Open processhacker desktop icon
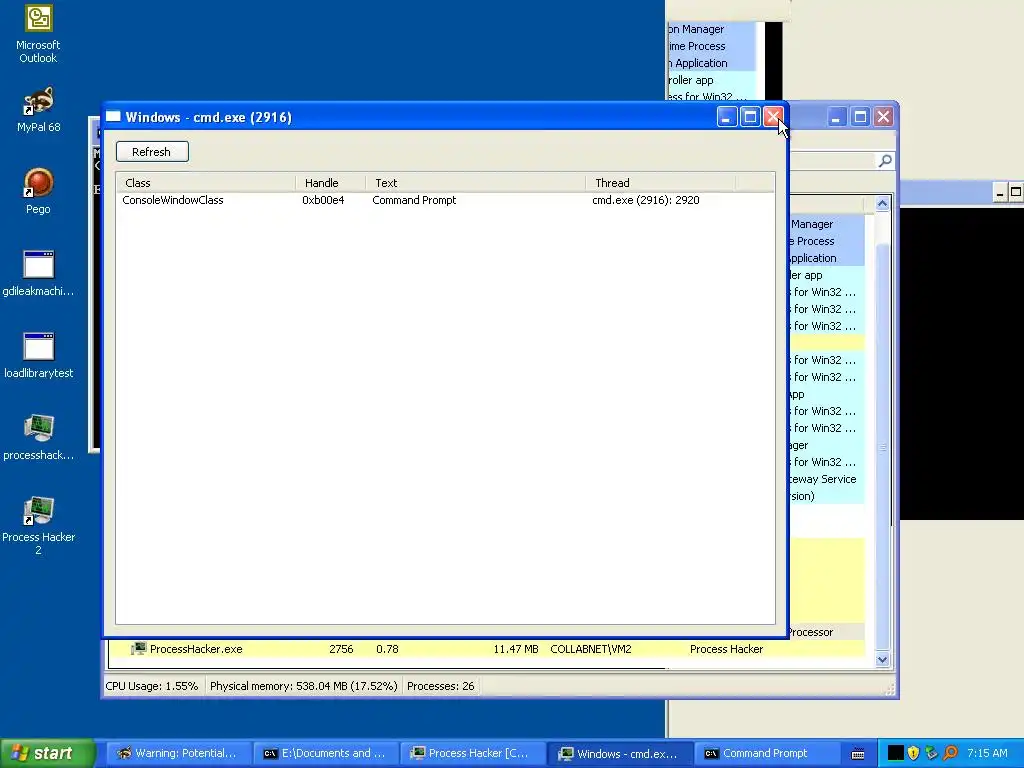 38,438
